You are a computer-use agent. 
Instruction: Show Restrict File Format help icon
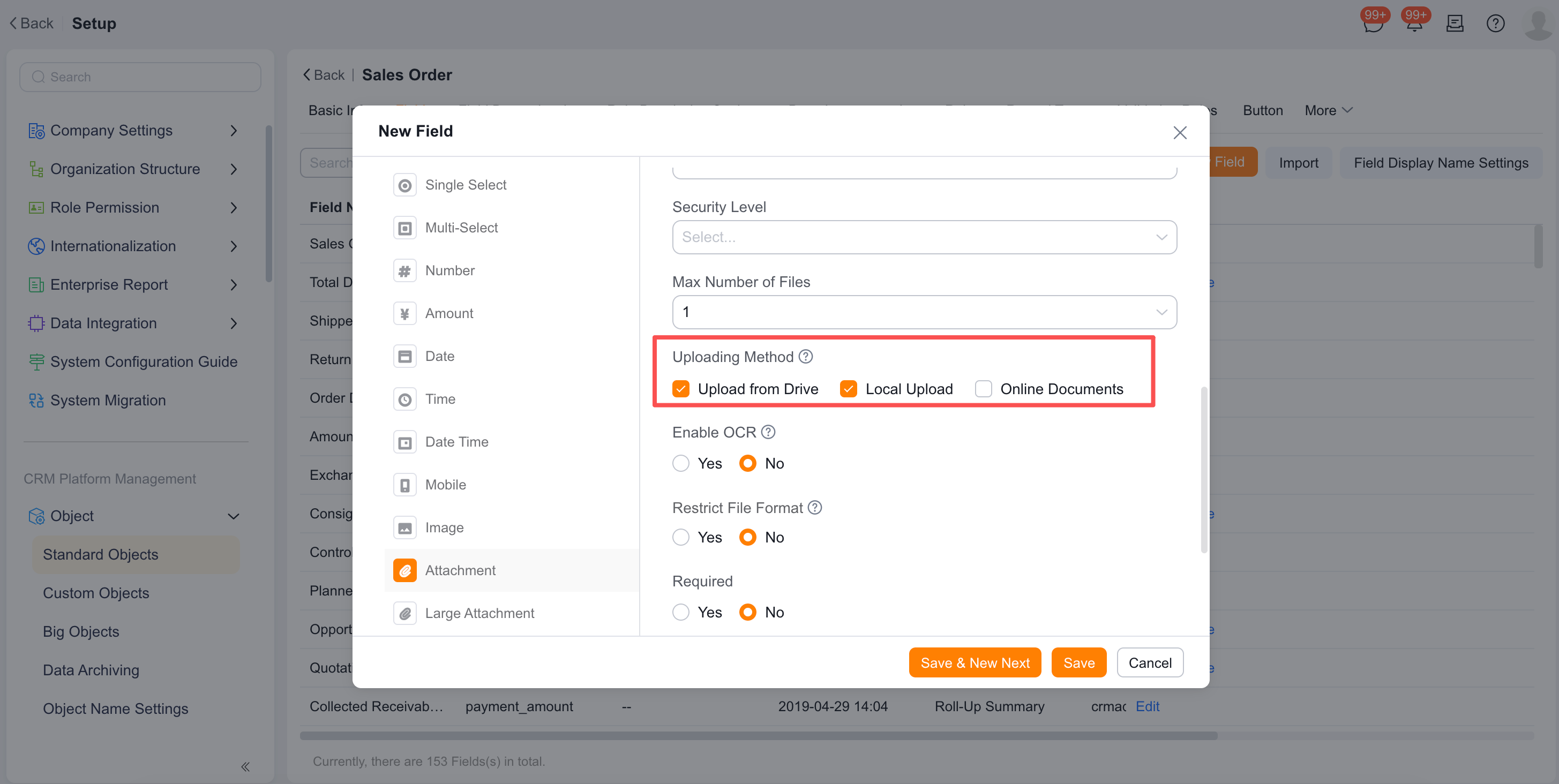[x=815, y=507]
